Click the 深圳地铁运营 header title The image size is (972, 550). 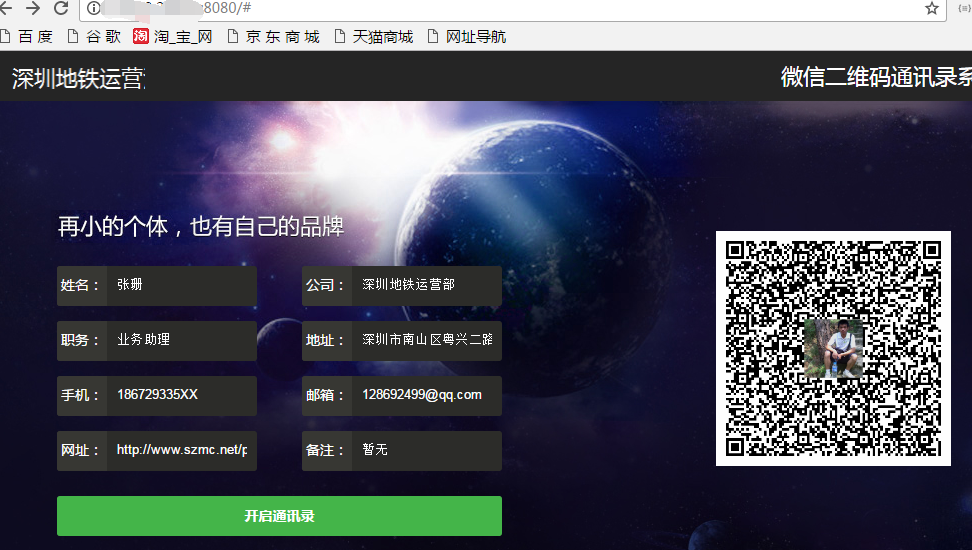coord(78,79)
